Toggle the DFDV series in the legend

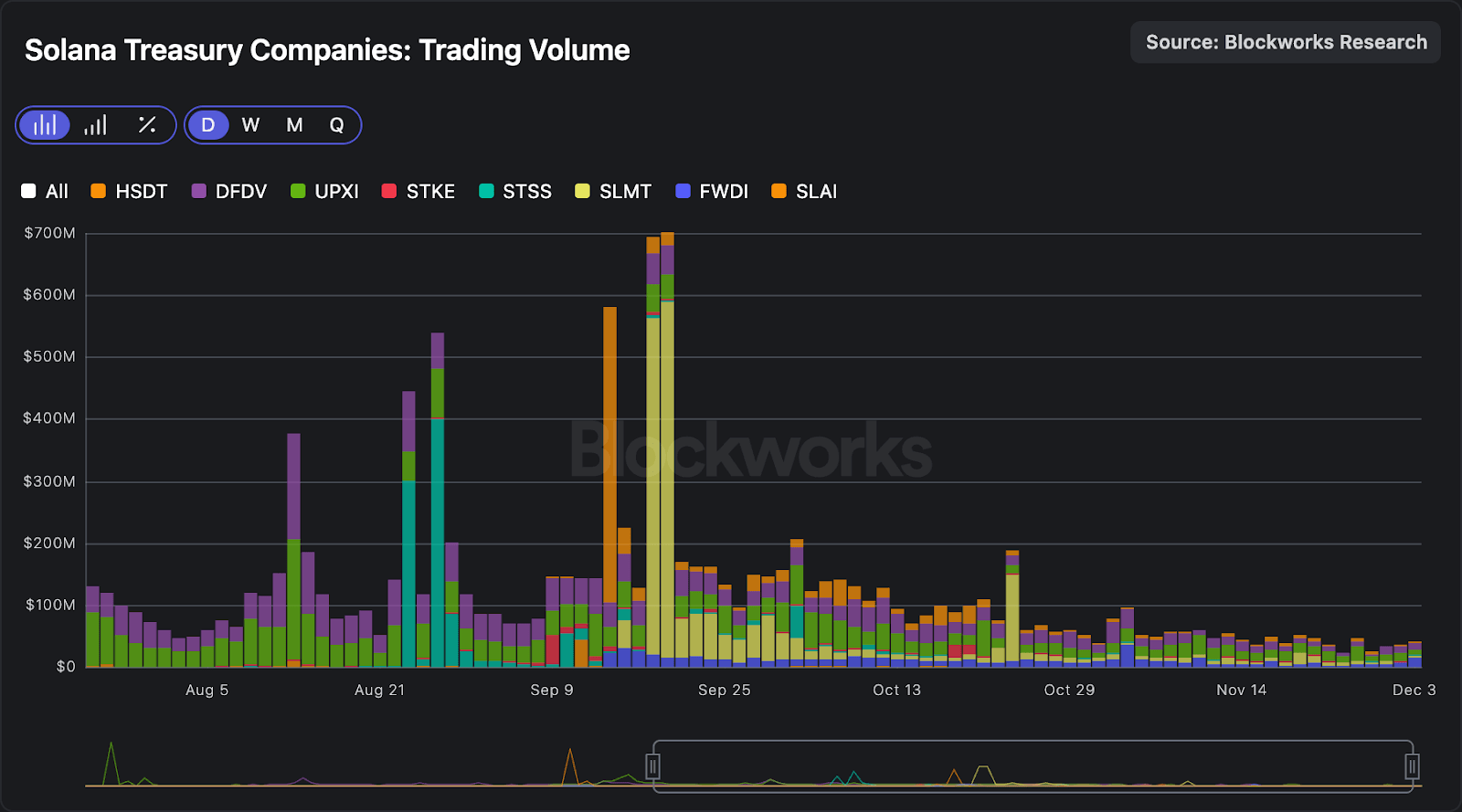tap(229, 191)
